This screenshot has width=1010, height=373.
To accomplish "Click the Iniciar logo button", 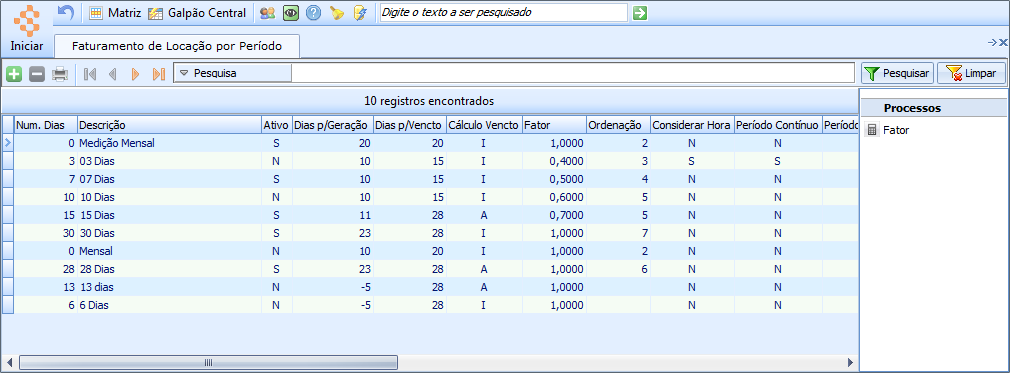I will 26,28.
